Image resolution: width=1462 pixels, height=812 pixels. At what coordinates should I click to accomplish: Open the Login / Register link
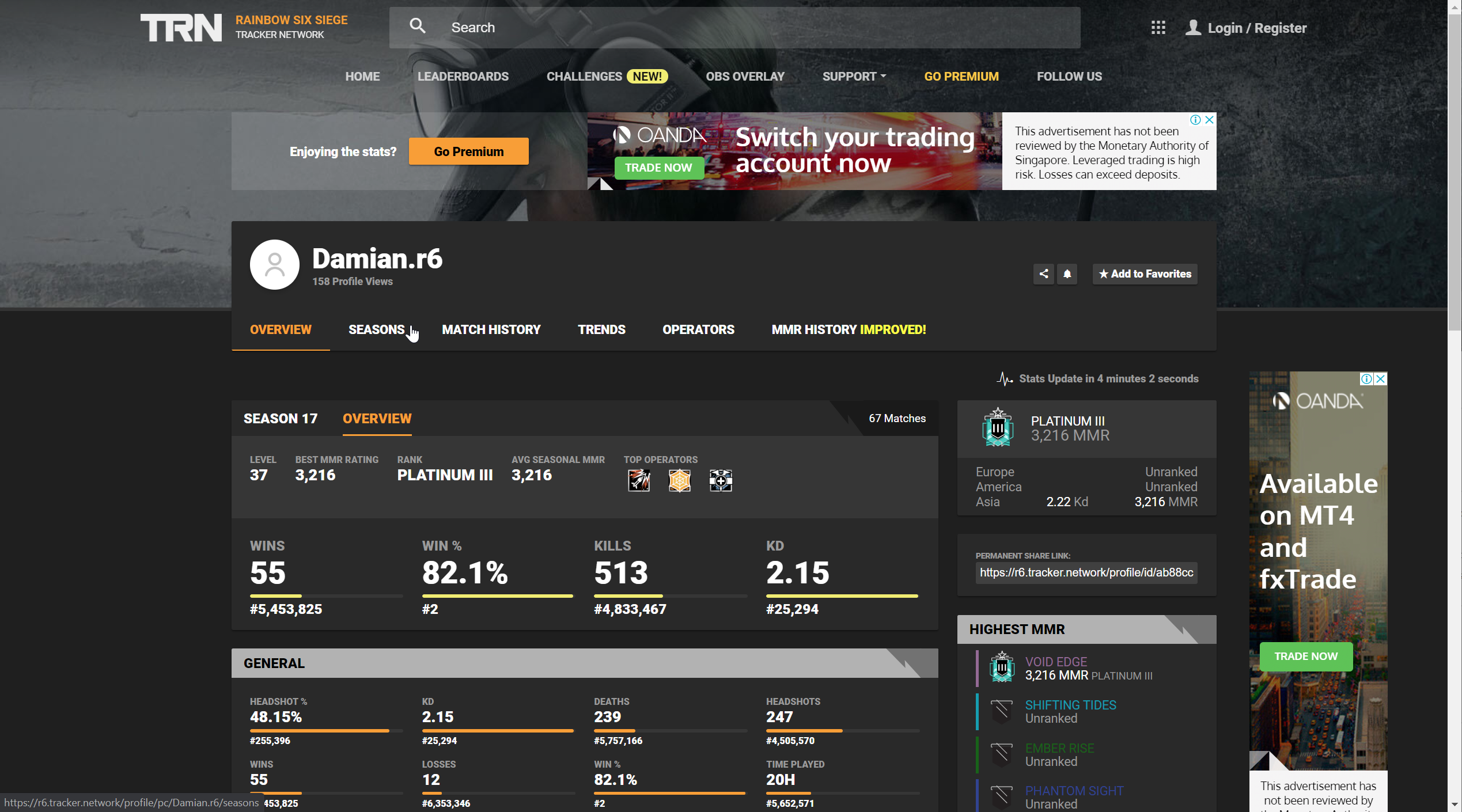tap(1256, 28)
